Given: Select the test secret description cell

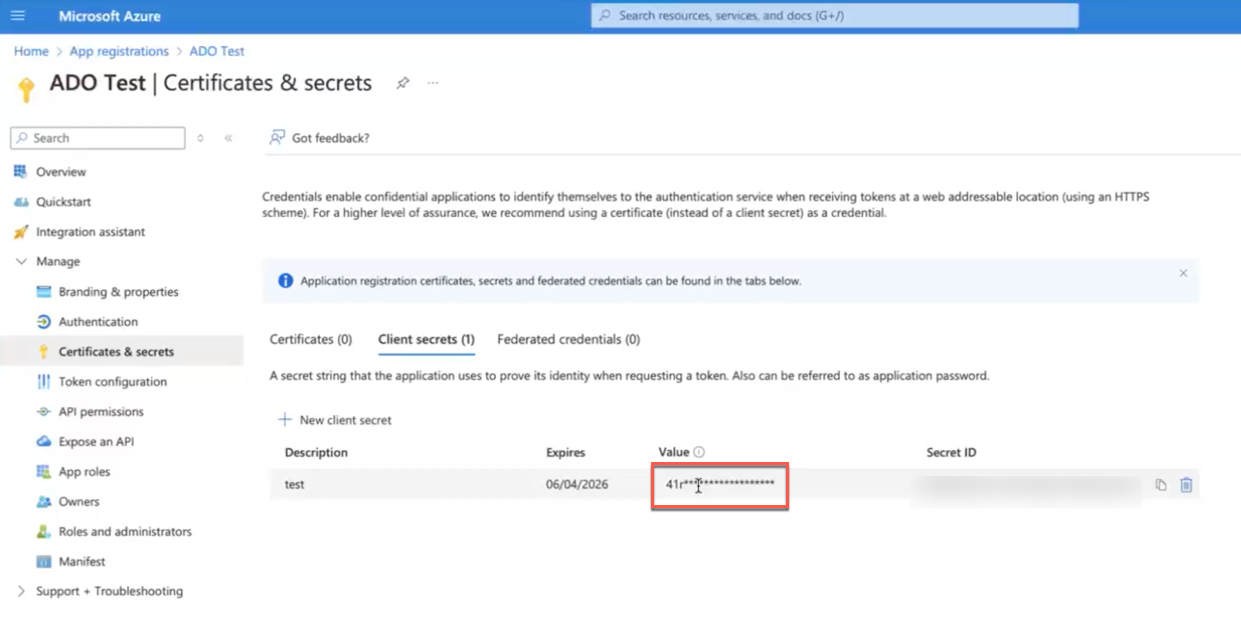Looking at the screenshot, I should tap(294, 485).
